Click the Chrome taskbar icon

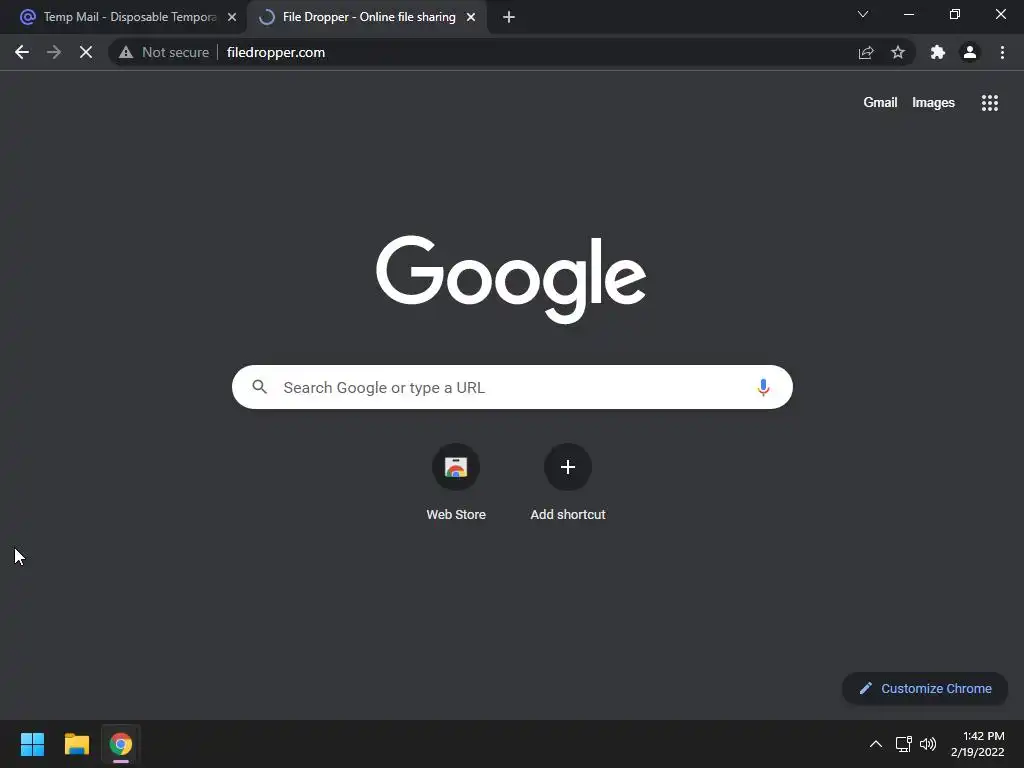[121, 744]
